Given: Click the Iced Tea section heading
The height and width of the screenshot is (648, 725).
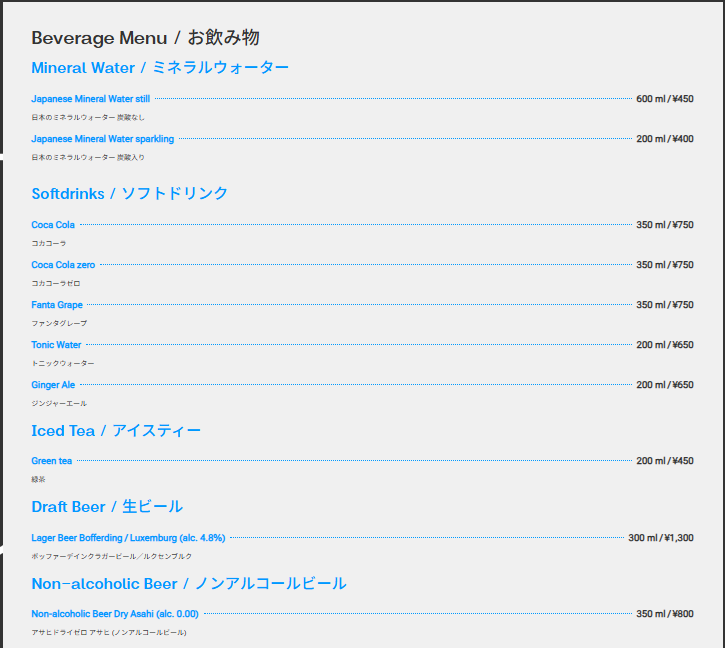Looking at the screenshot, I should [116, 431].
